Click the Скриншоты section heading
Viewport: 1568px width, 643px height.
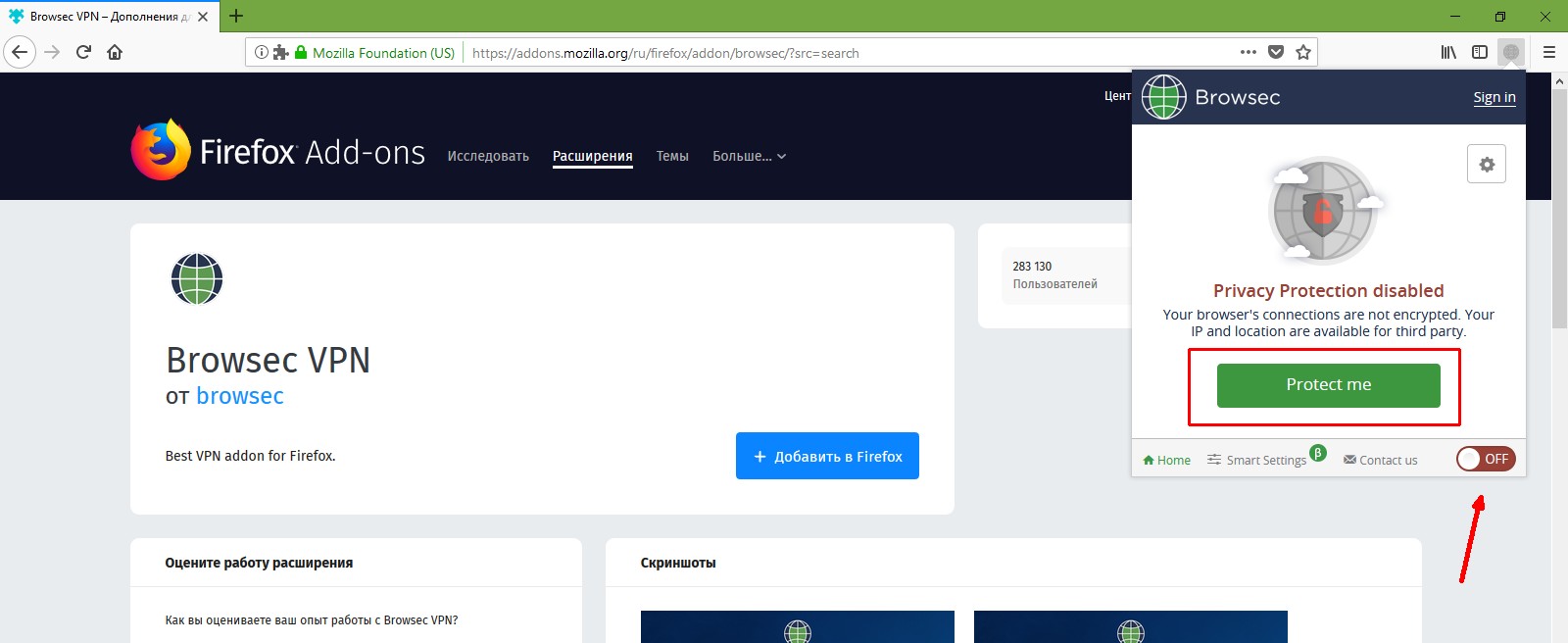(x=678, y=563)
